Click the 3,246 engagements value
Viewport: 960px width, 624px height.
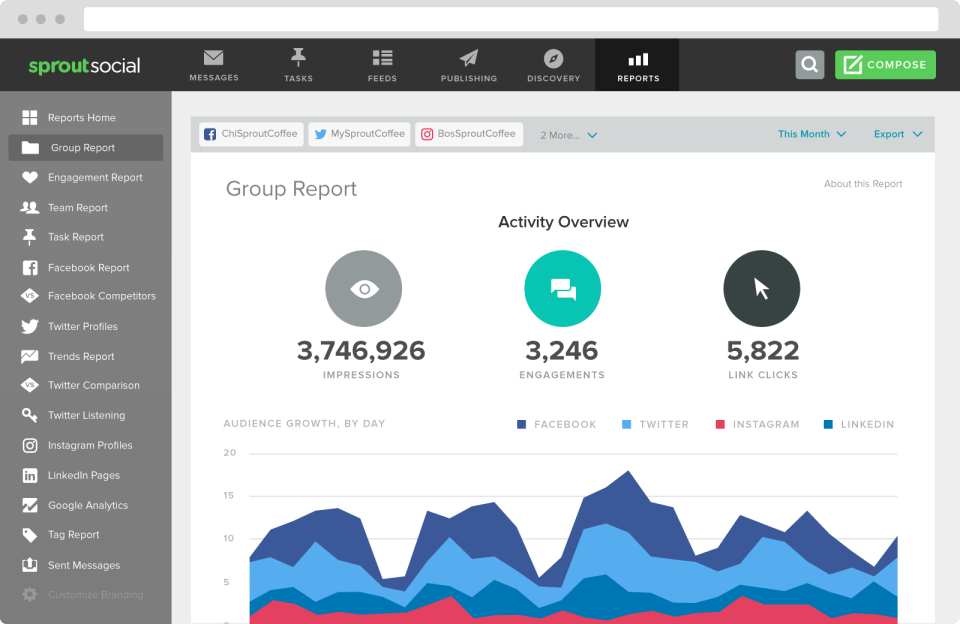(561, 351)
